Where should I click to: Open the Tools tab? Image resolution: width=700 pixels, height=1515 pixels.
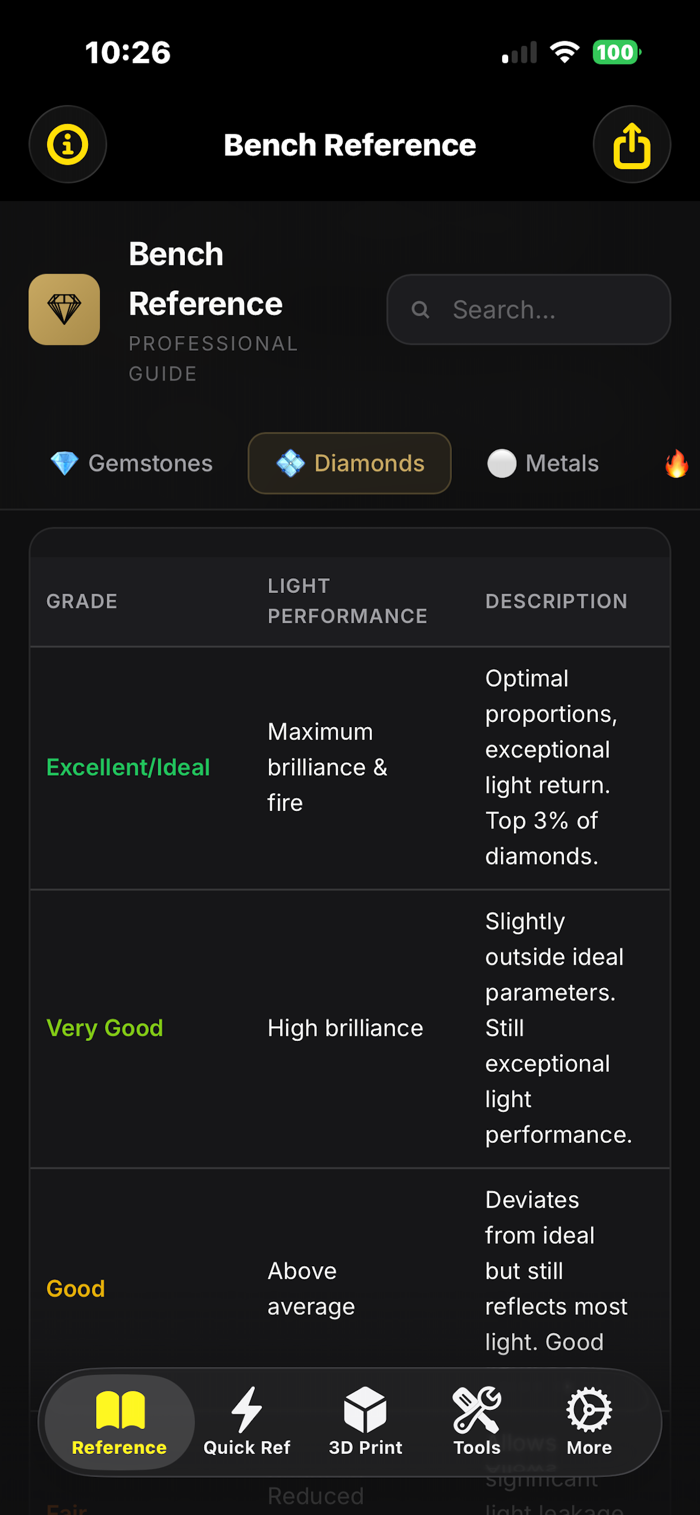[477, 1421]
